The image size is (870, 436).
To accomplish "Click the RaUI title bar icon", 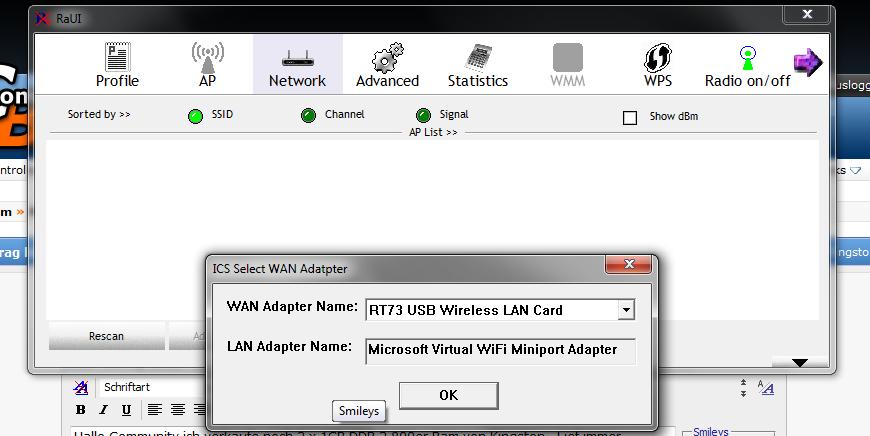I will click(x=42, y=18).
